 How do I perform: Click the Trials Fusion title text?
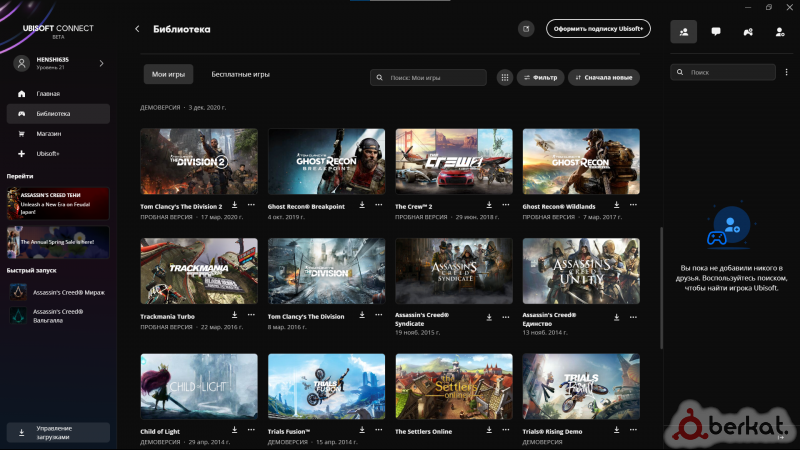[289, 432]
